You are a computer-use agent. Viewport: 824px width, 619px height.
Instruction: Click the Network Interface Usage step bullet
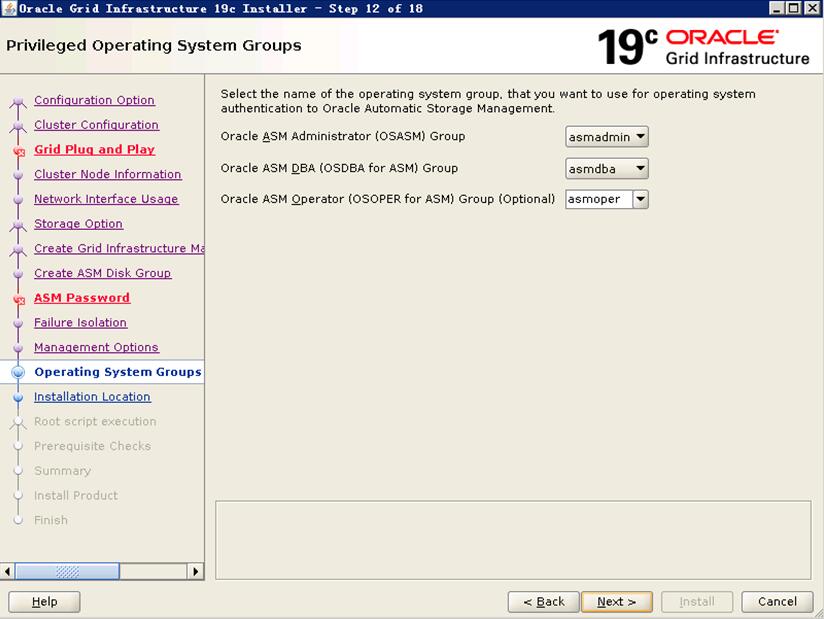point(18,199)
